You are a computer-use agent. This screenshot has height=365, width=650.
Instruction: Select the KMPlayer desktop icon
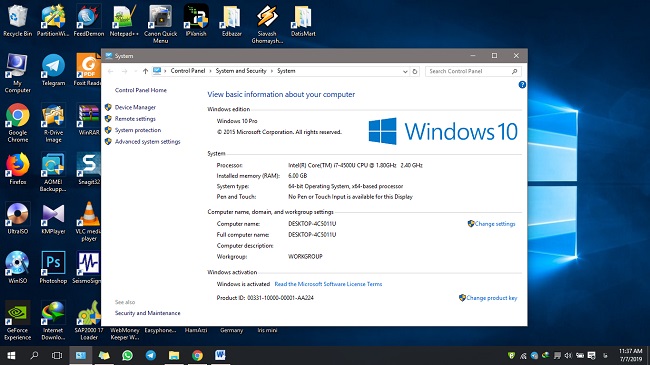(x=53, y=218)
